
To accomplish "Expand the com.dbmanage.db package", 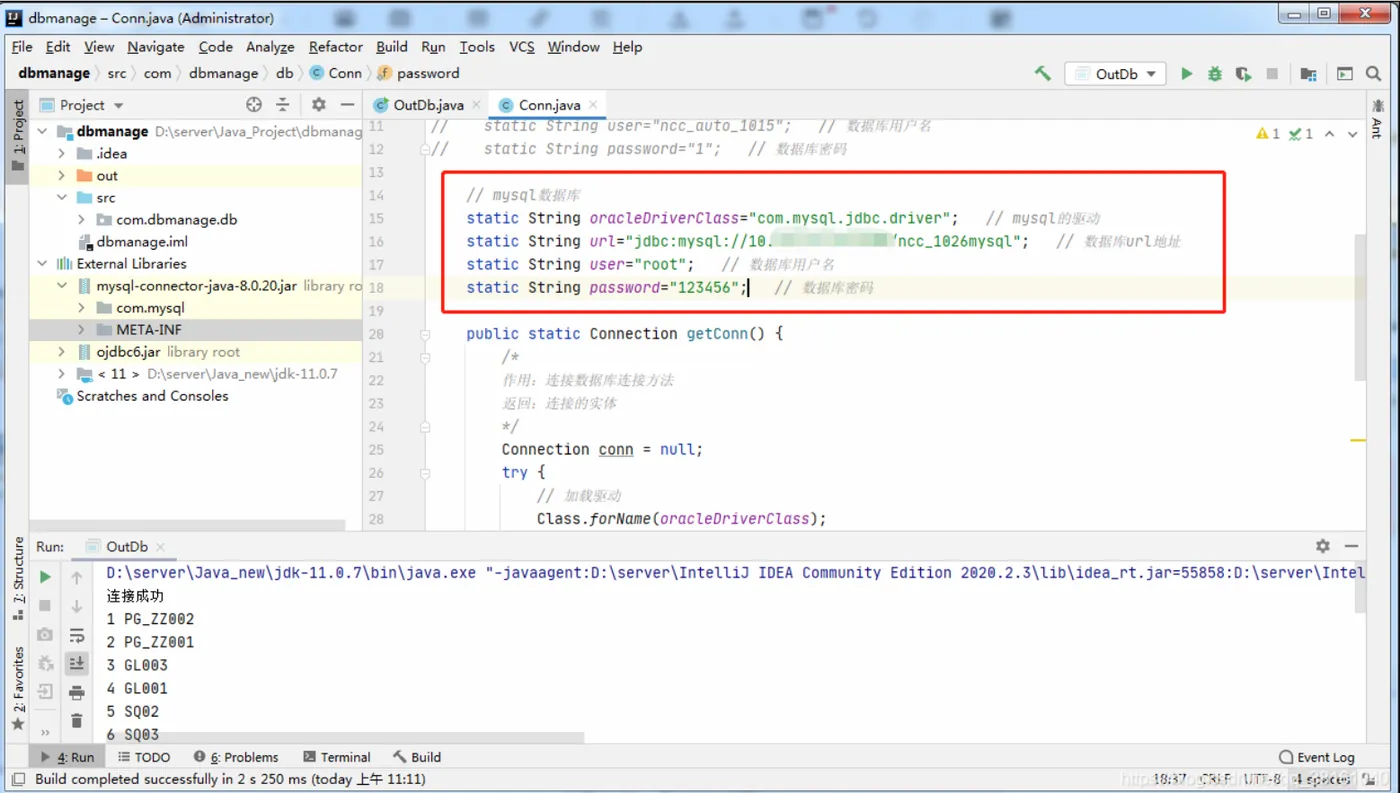I will (x=82, y=219).
